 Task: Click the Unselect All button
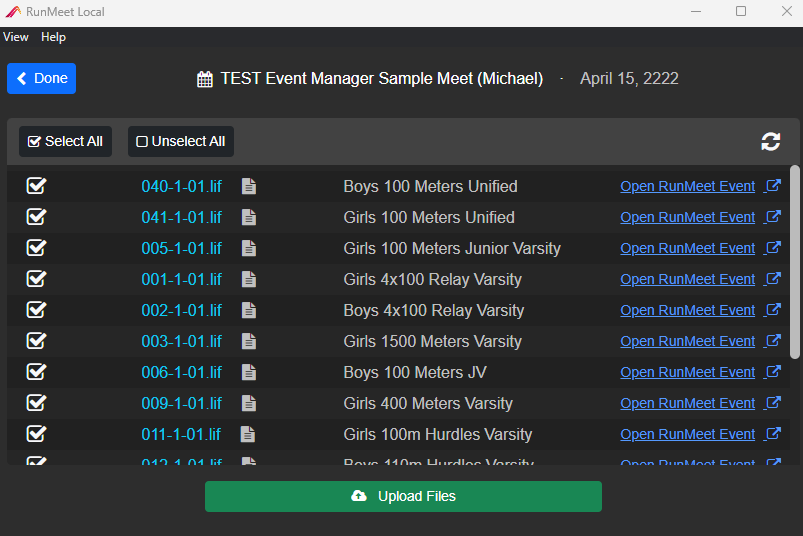[181, 141]
